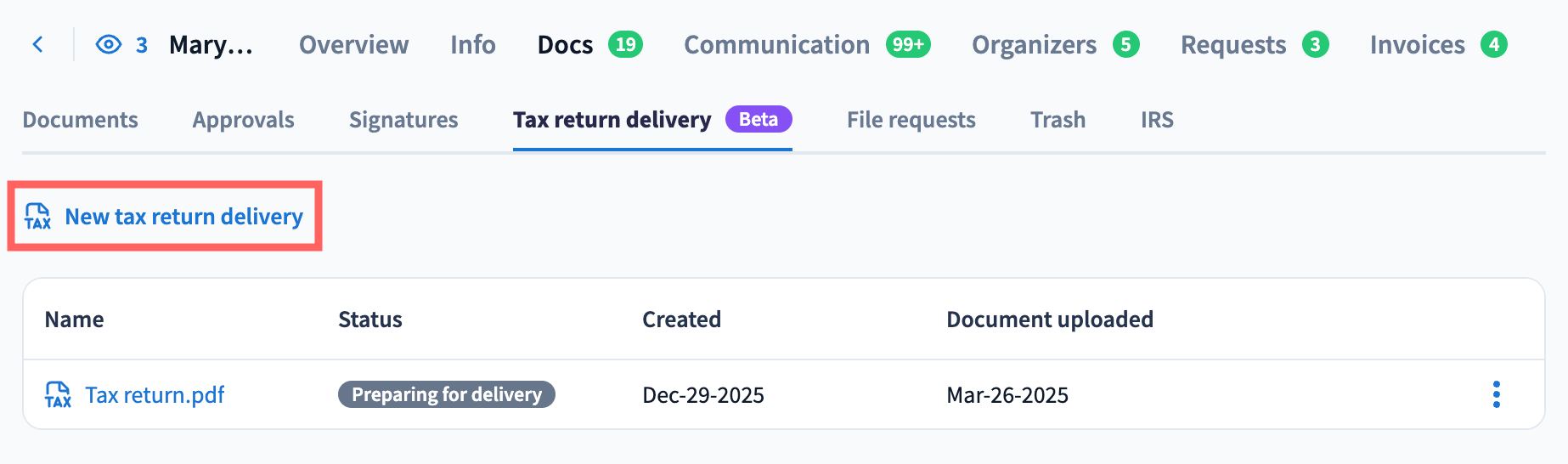Click the Communication 99+ badge
The height and width of the screenshot is (464, 1568).
[x=907, y=44]
